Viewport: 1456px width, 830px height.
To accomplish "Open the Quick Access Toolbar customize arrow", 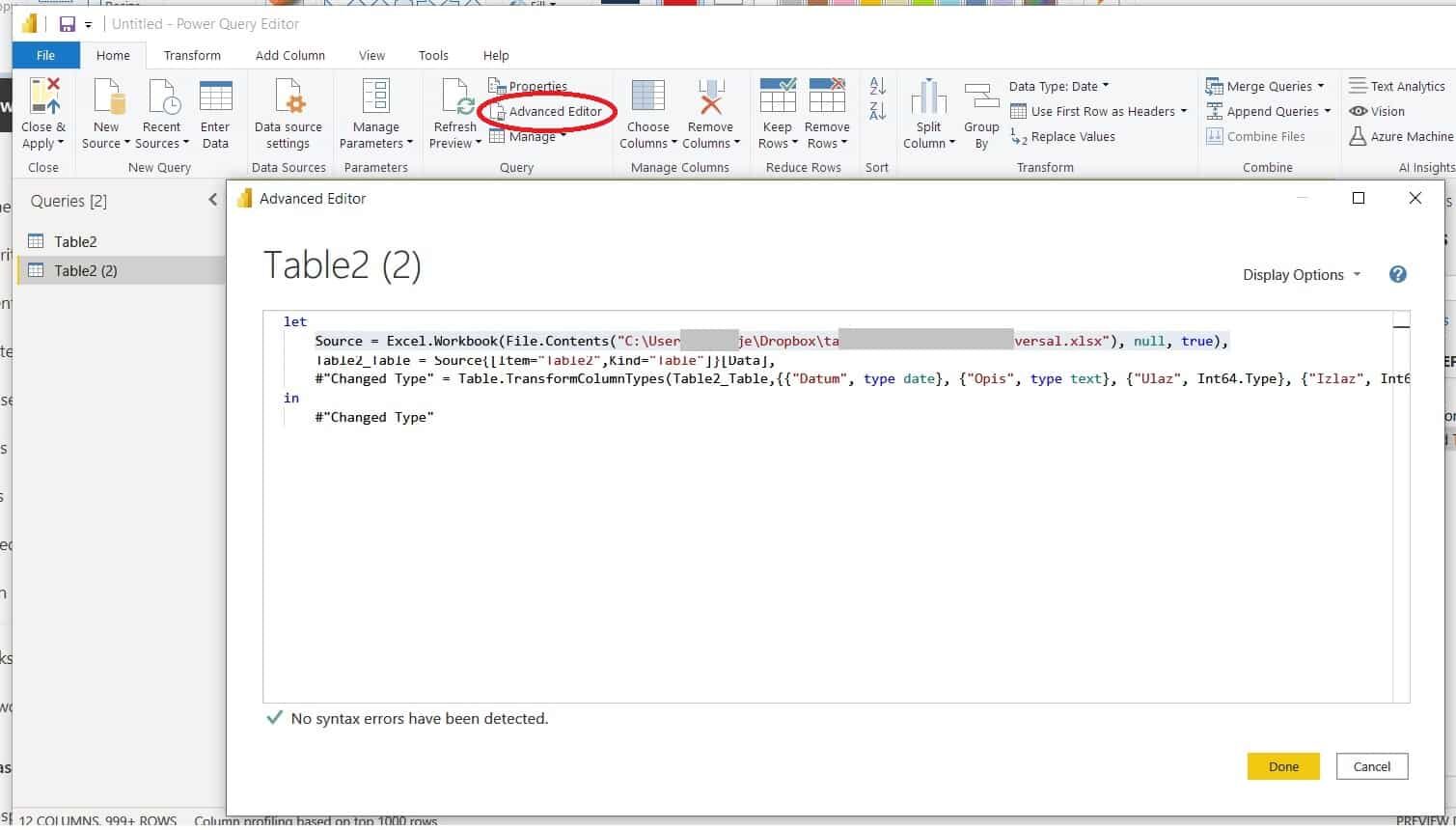I will click(x=89, y=24).
